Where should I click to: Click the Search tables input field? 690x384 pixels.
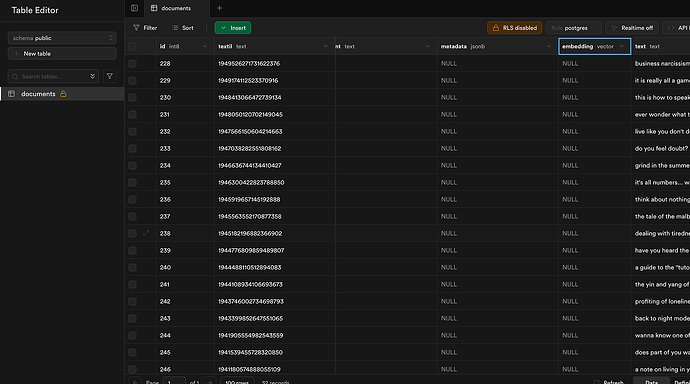pyautogui.click(x=54, y=76)
